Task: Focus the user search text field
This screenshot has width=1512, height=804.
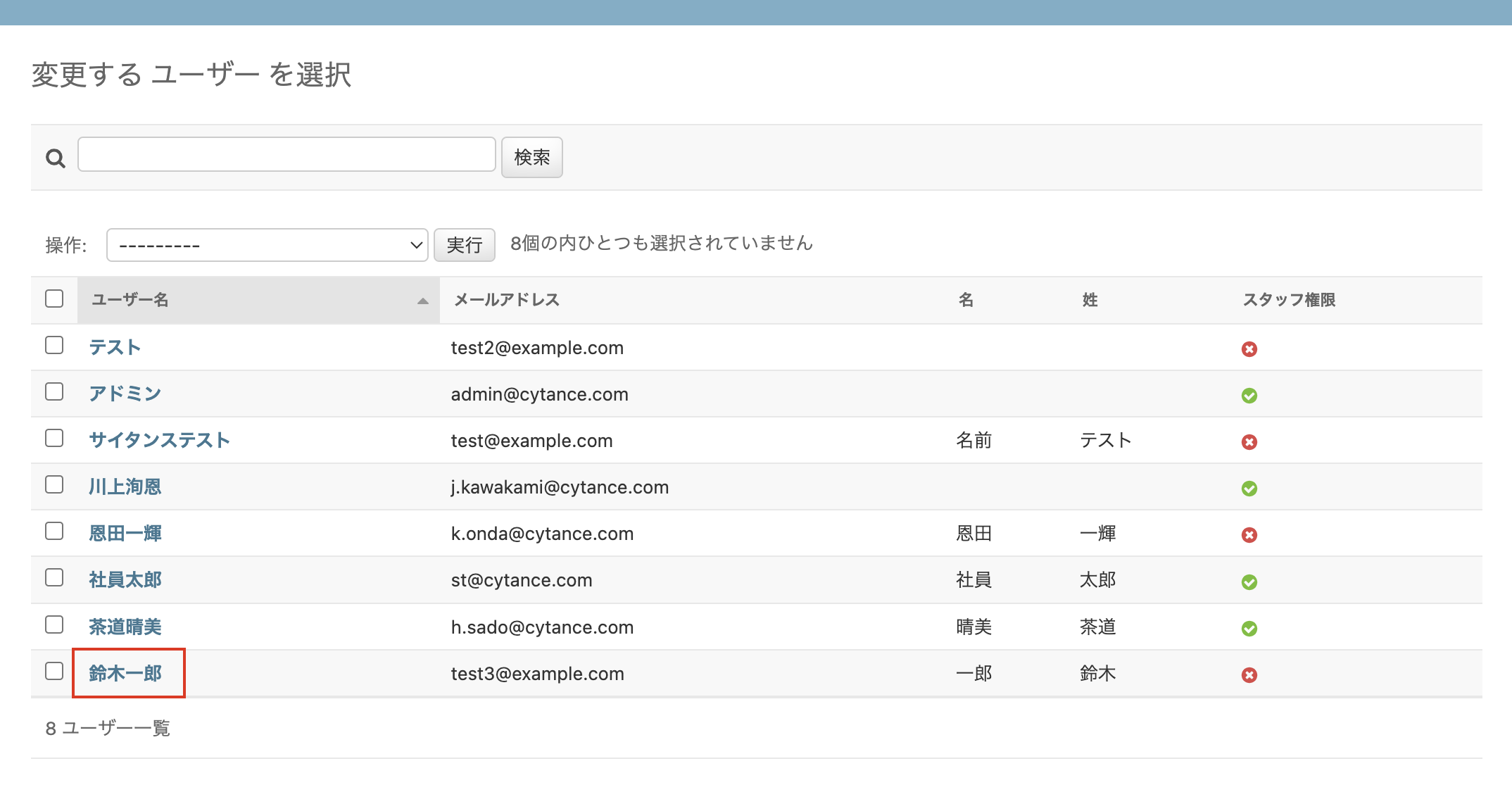Action: tap(286, 154)
